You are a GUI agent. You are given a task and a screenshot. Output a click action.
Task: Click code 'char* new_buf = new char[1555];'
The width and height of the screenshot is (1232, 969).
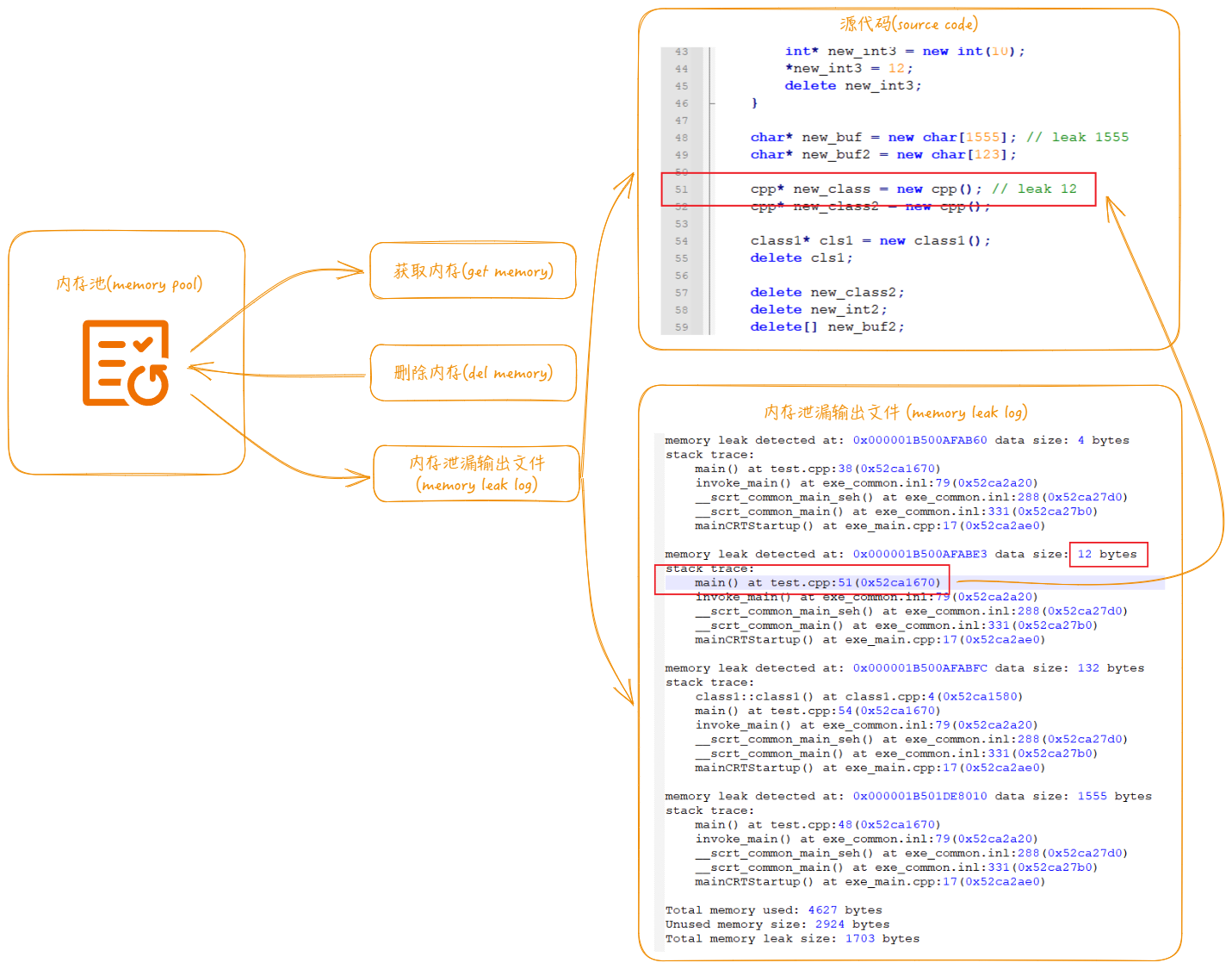883,138
